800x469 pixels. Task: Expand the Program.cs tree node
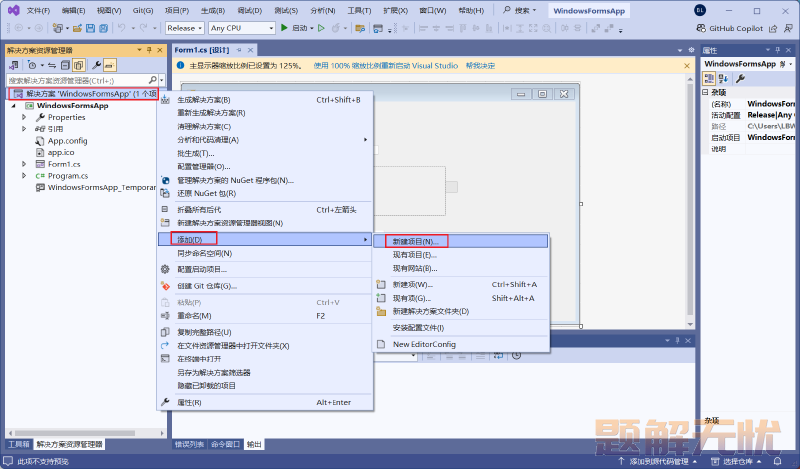[24, 176]
